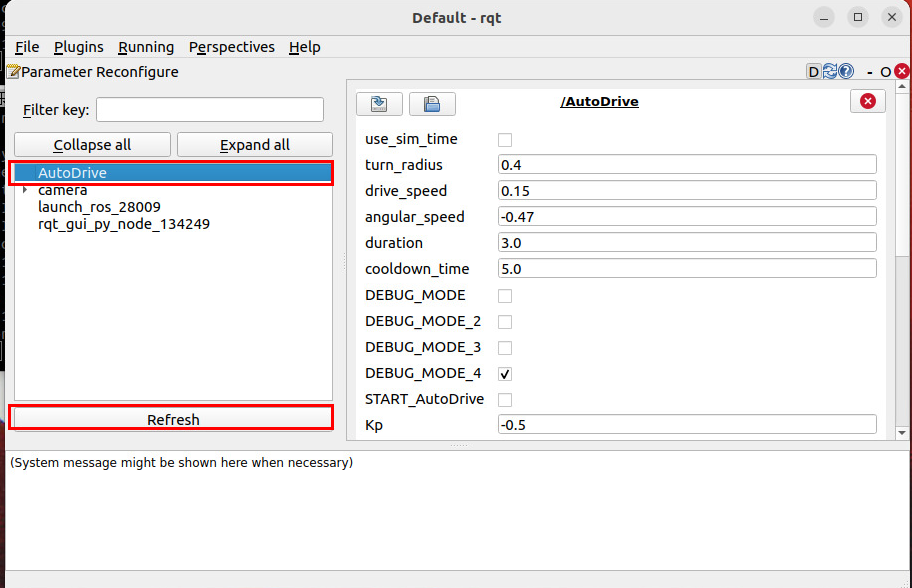Expand the camera tree node
The image size is (912, 588).
click(x=24, y=190)
